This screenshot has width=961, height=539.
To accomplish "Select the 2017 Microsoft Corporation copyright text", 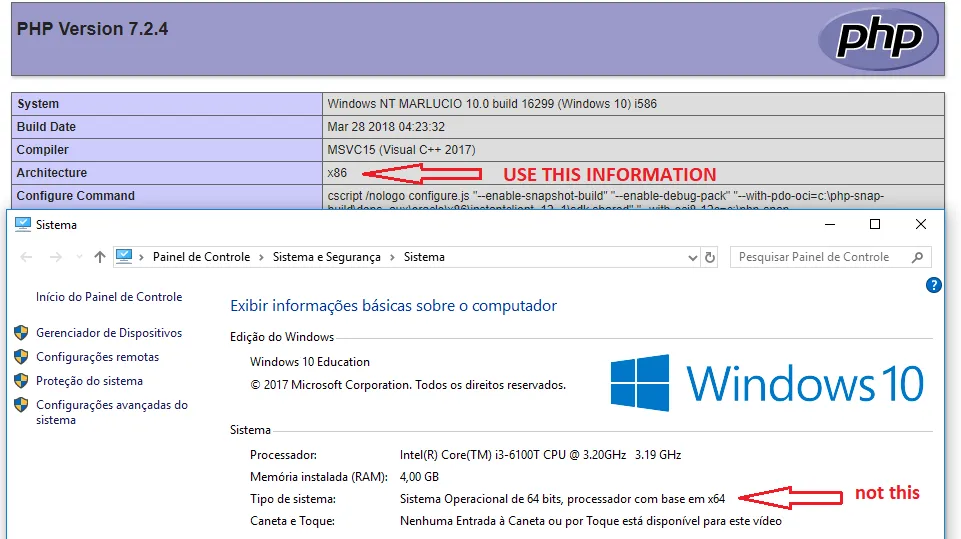I will point(408,385).
